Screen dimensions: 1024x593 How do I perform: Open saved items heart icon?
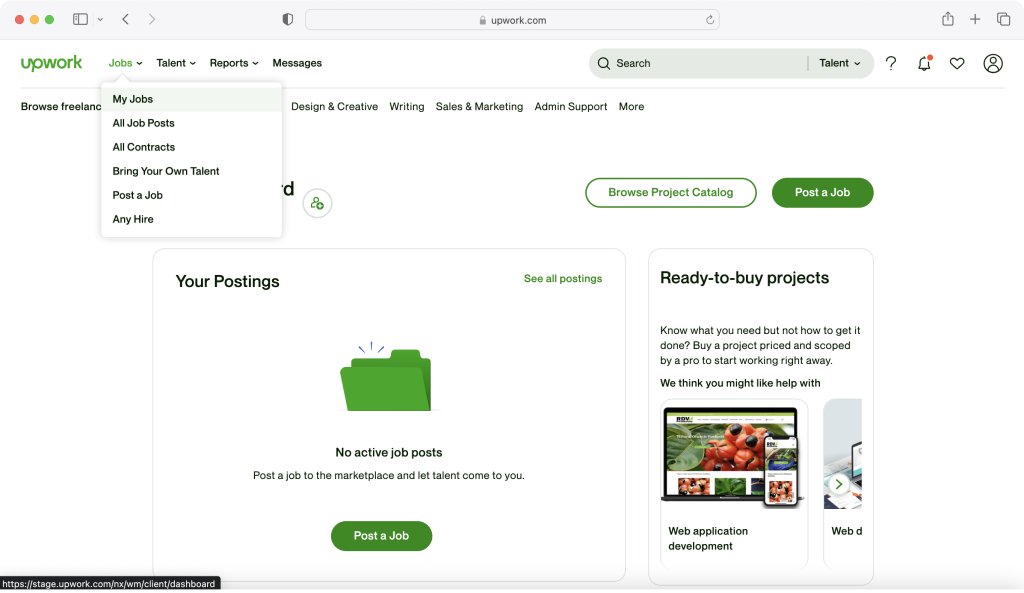[957, 63]
